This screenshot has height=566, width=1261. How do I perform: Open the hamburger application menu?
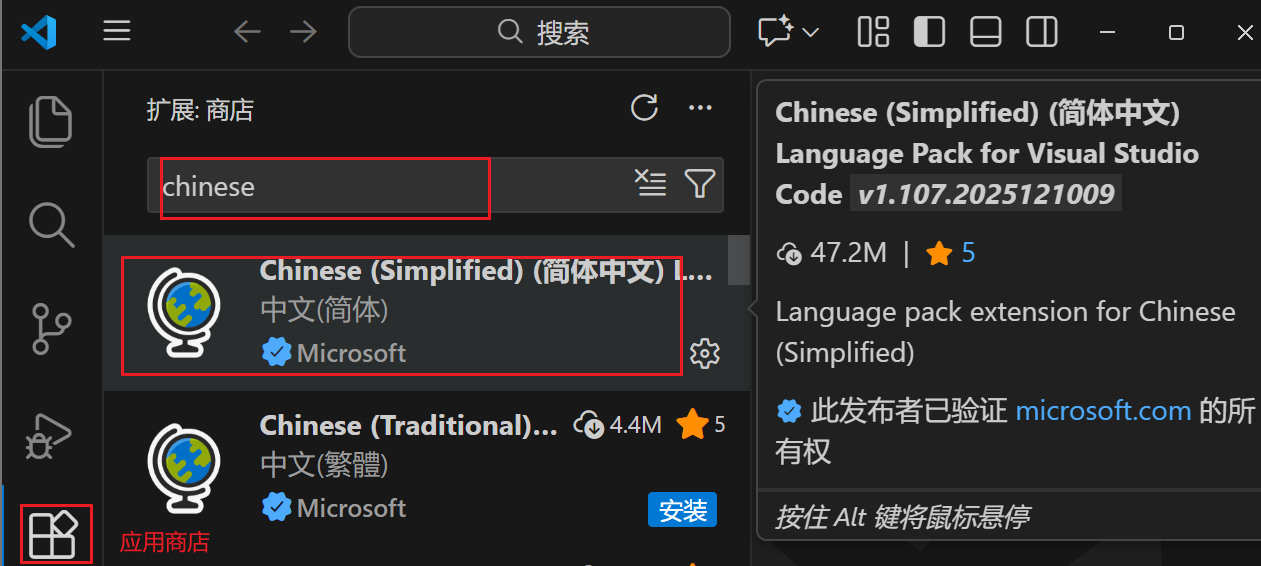click(117, 31)
